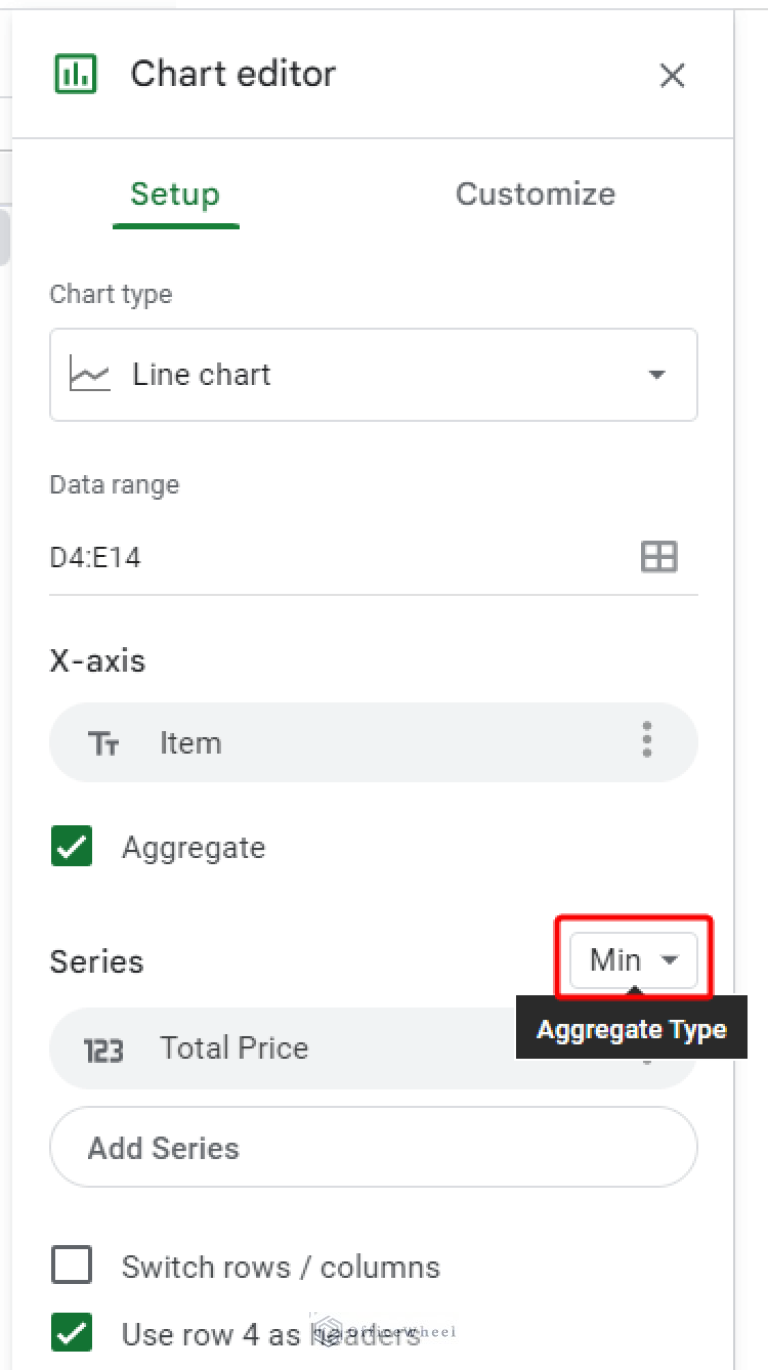
Task: Click the Aggregate Type tooltip
Action: pos(631,1030)
